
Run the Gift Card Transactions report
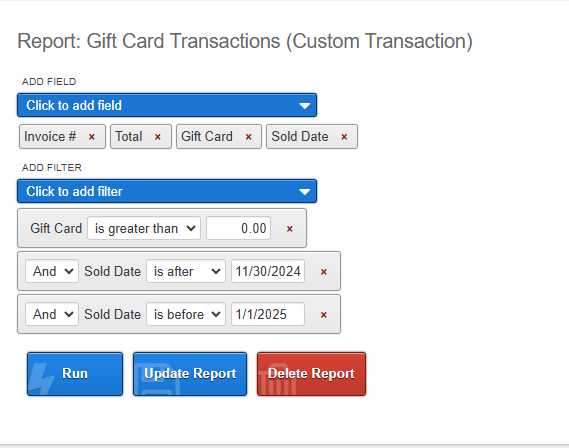click(75, 374)
